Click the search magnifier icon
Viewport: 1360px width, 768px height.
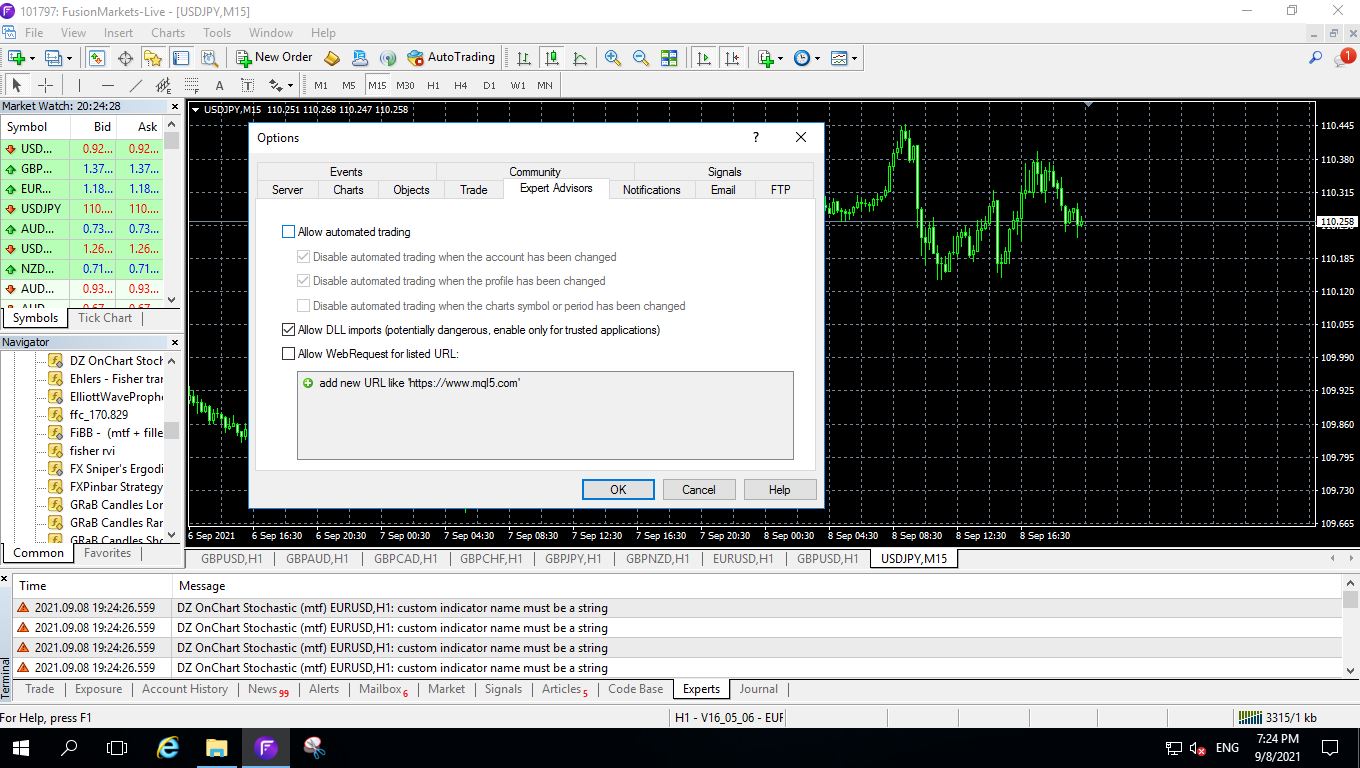(x=1316, y=58)
